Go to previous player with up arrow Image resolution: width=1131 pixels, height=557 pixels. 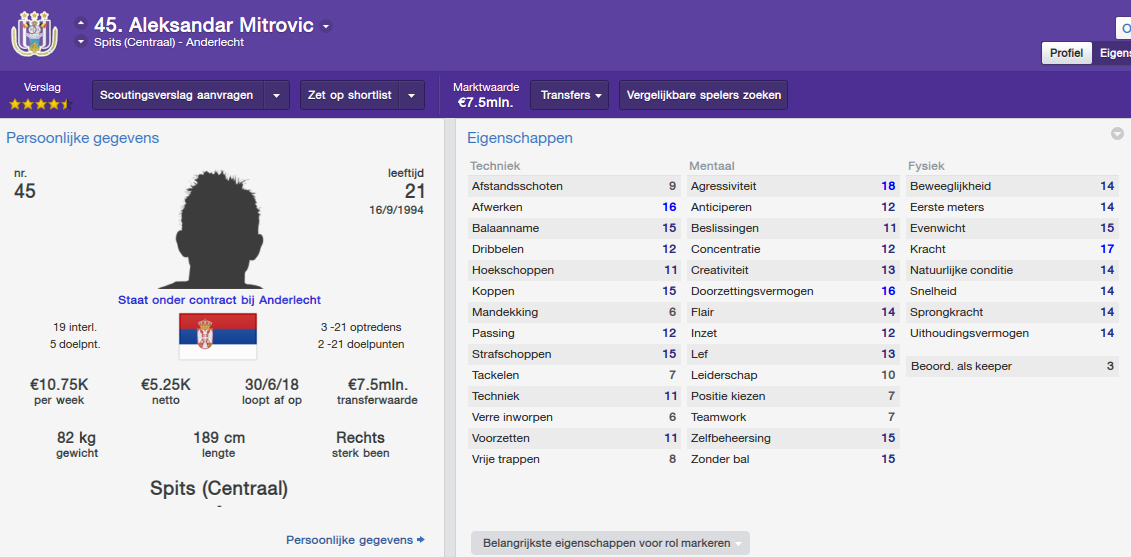click(x=80, y=23)
